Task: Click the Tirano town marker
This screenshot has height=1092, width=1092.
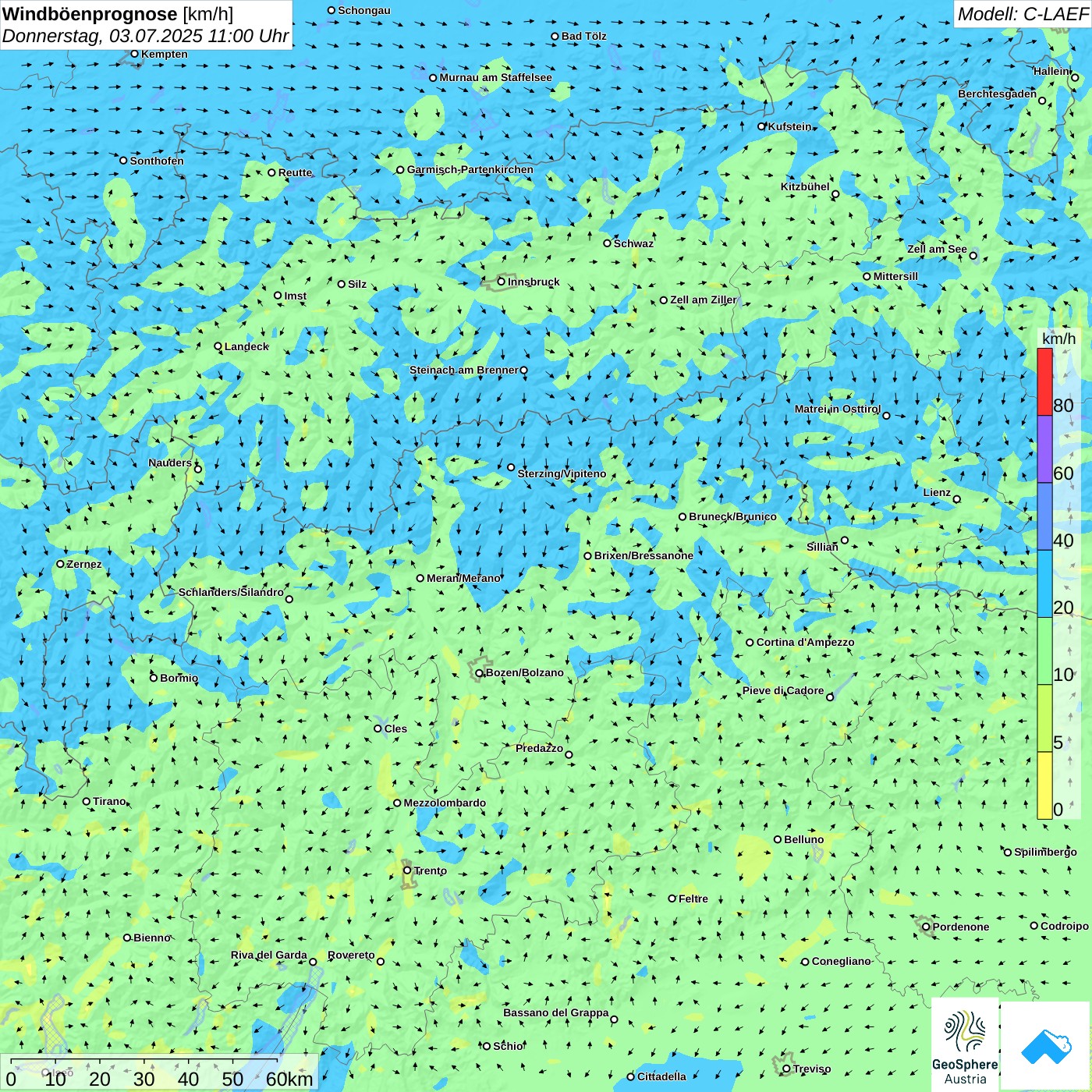Action: click(x=87, y=801)
